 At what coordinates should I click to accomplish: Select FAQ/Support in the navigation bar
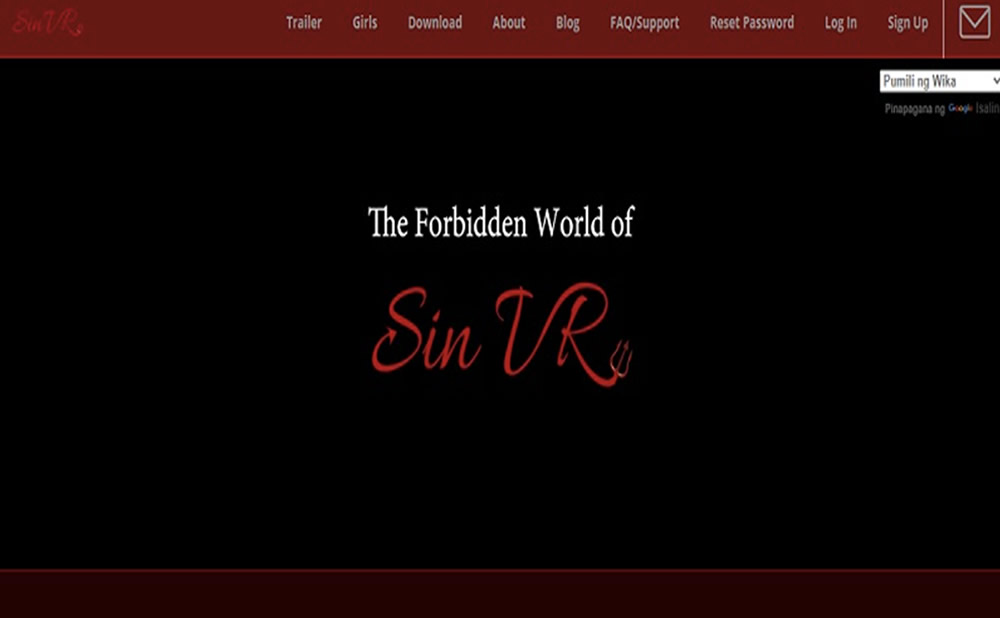(644, 22)
